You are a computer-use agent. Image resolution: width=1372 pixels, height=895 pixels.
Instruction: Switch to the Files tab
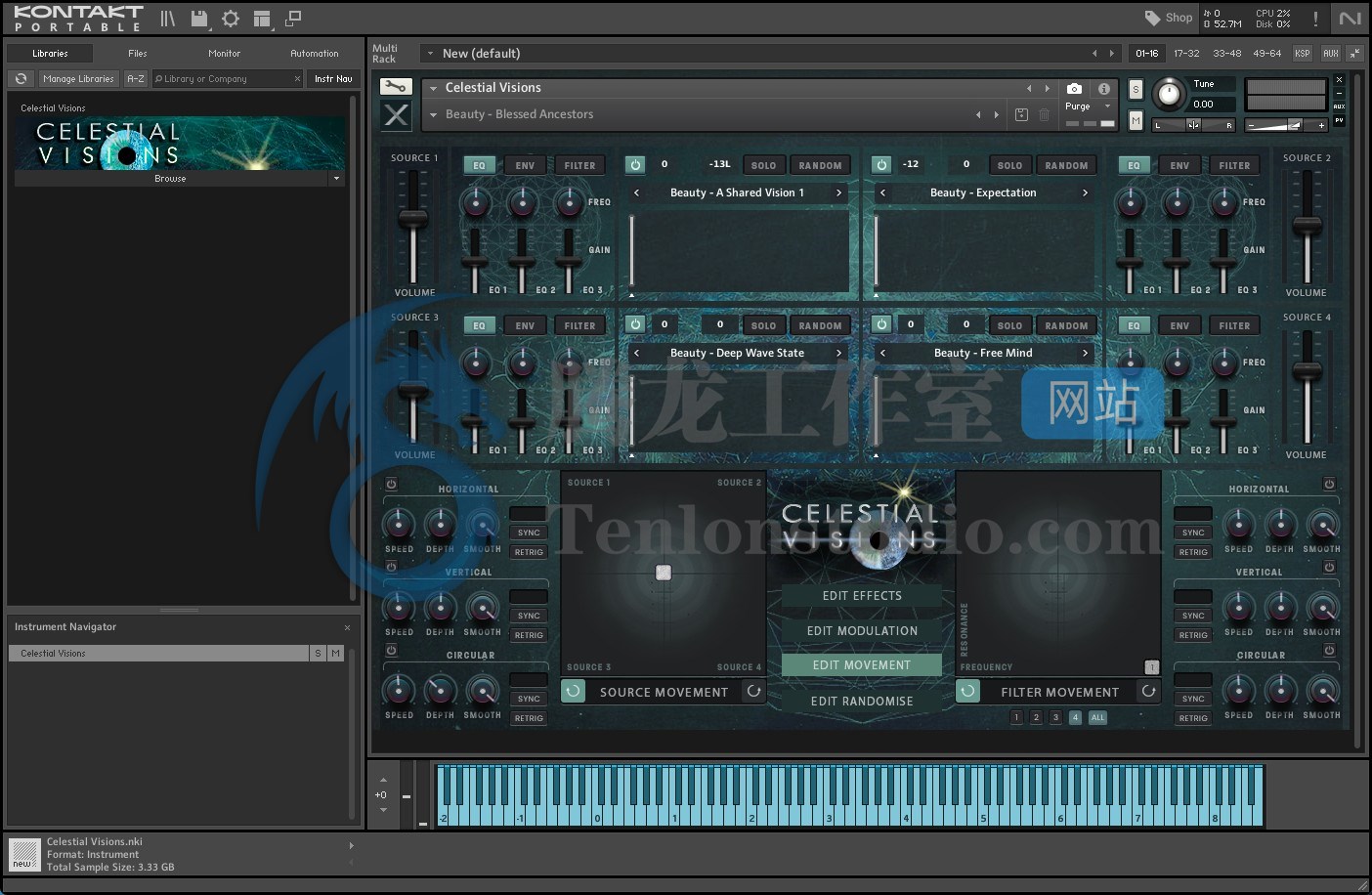pyautogui.click(x=138, y=53)
